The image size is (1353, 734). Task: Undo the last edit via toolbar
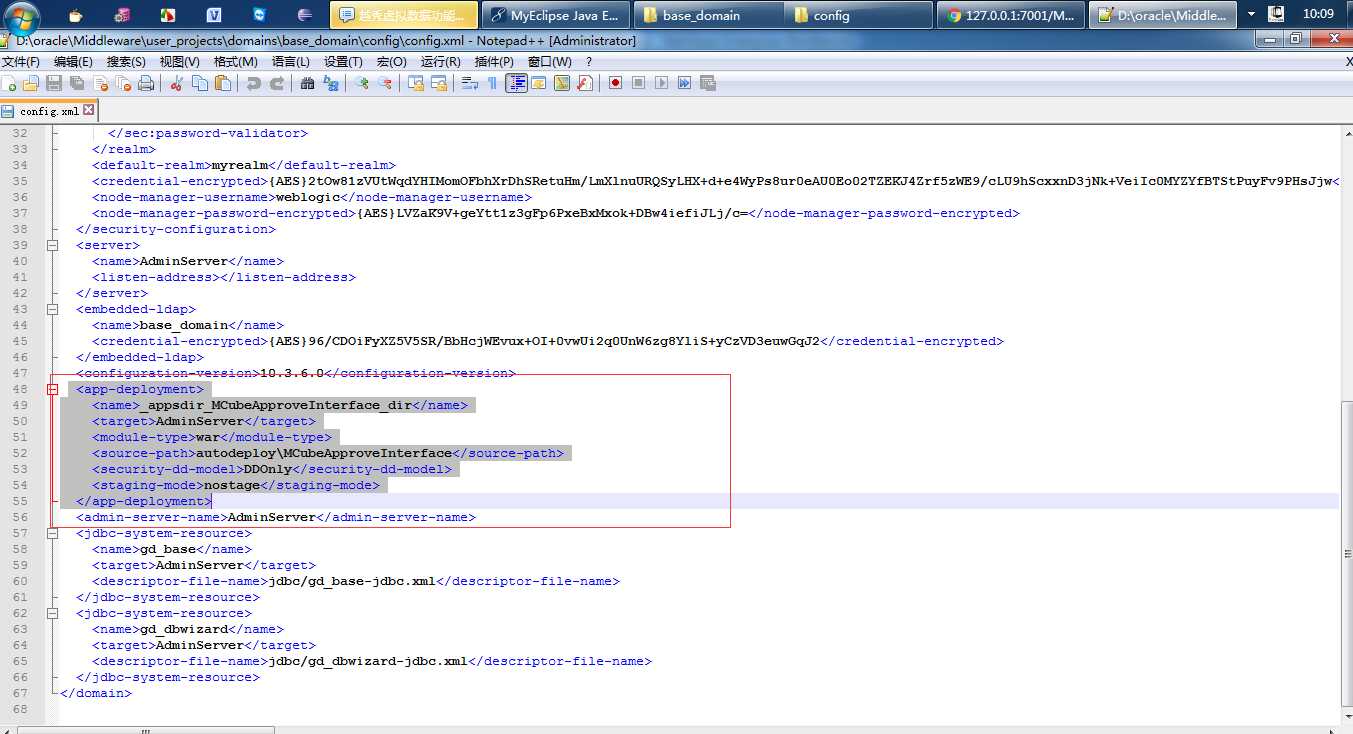pos(253,83)
